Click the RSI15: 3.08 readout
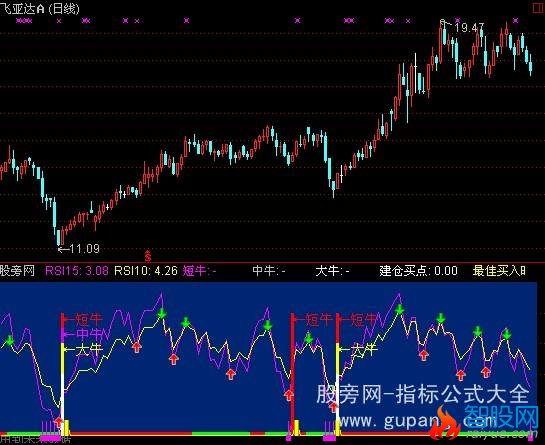This screenshot has height=445, width=545. pos(77,270)
